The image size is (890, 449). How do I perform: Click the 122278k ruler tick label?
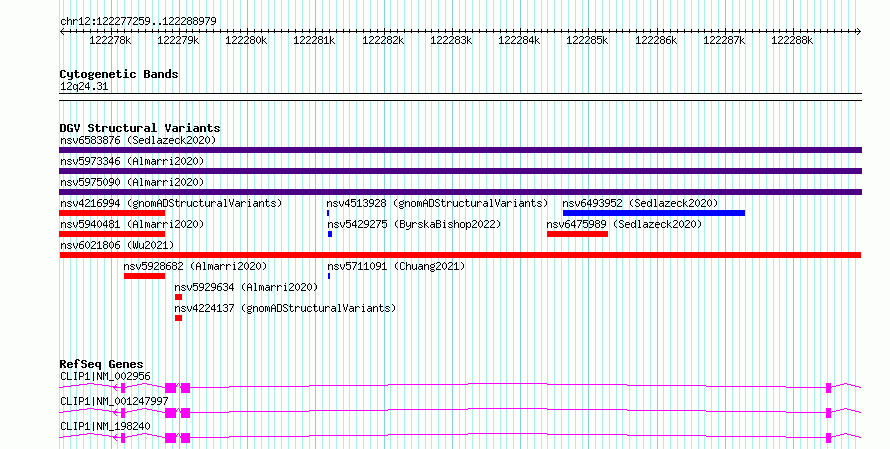pyautogui.click(x=110, y=40)
